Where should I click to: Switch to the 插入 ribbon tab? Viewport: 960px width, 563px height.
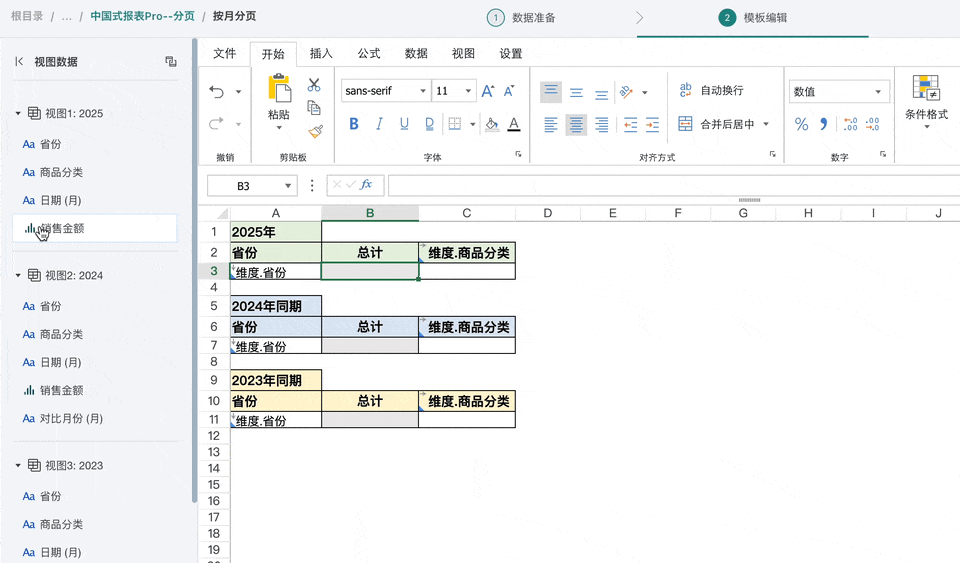coord(321,54)
